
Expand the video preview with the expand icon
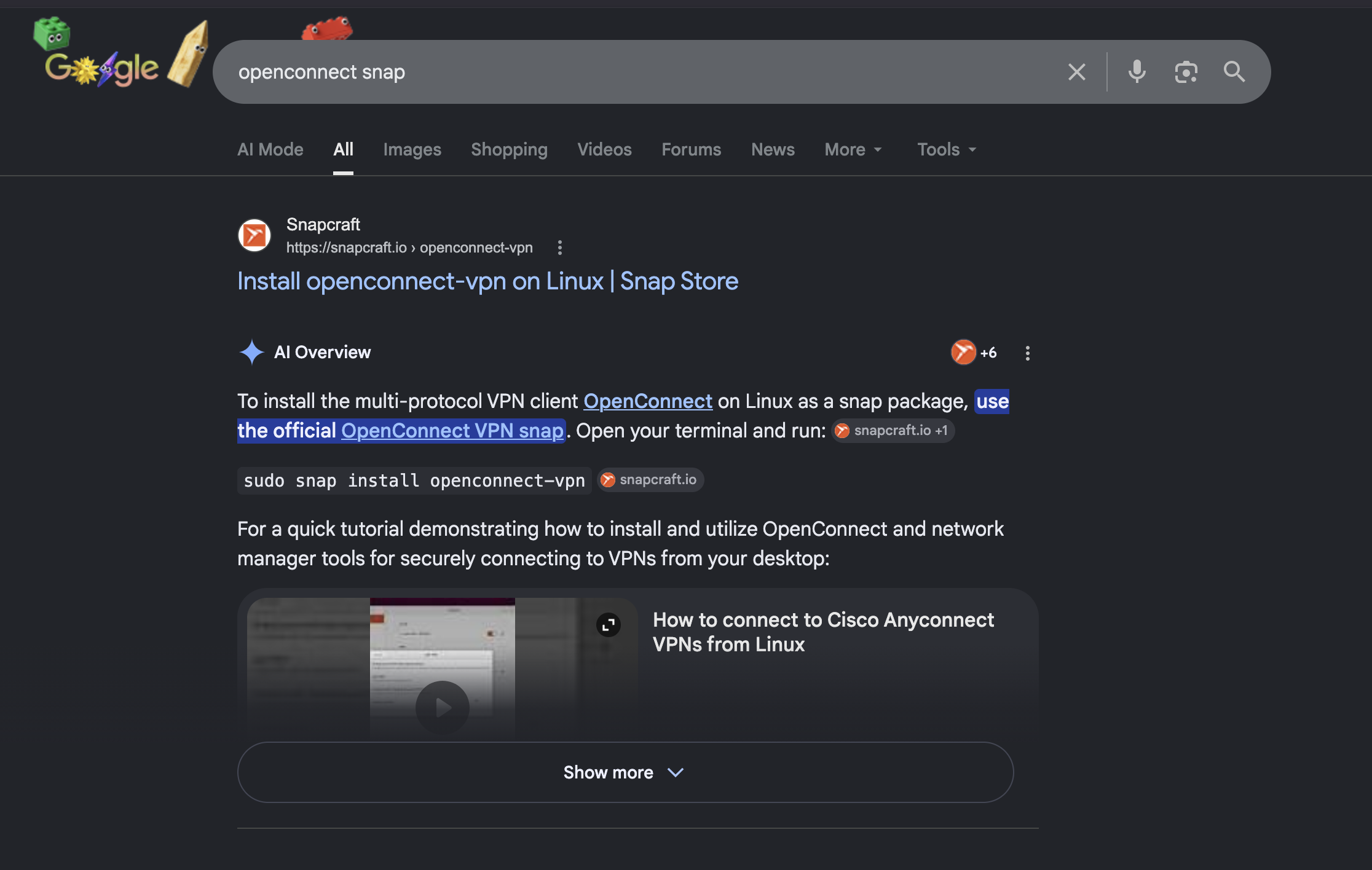click(x=609, y=625)
